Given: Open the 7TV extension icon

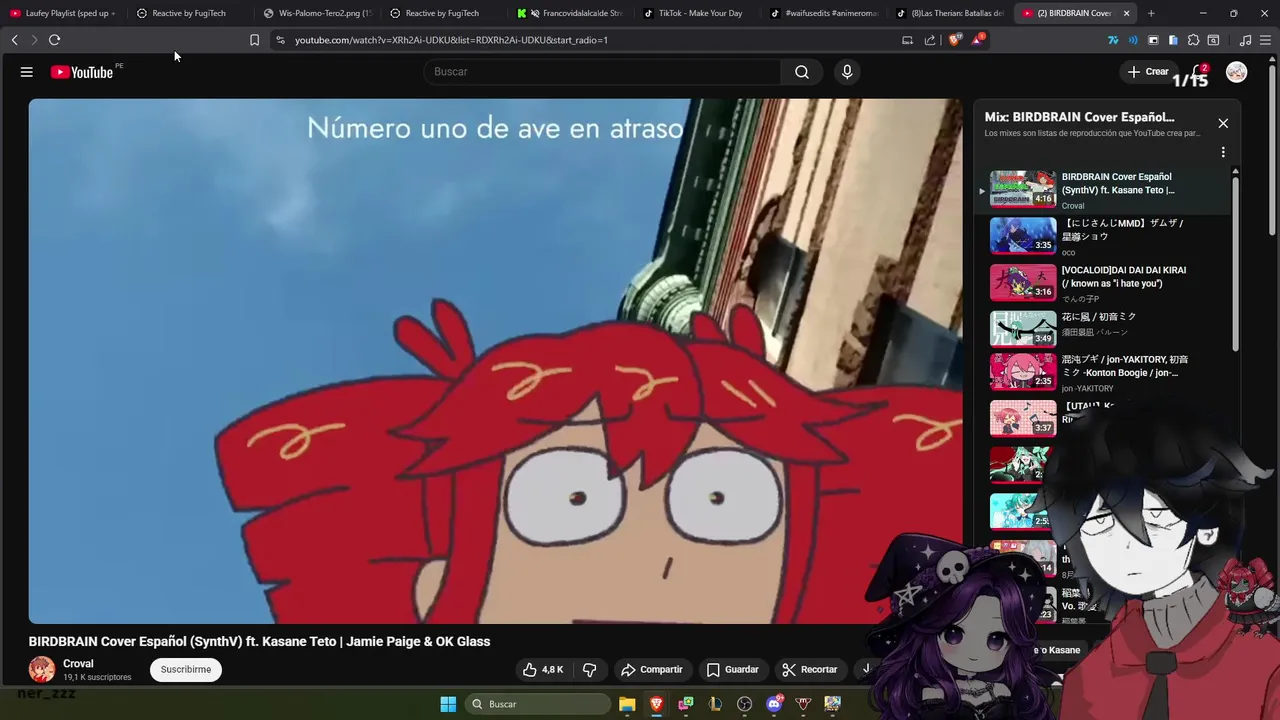Looking at the screenshot, I should pyautogui.click(x=1113, y=40).
